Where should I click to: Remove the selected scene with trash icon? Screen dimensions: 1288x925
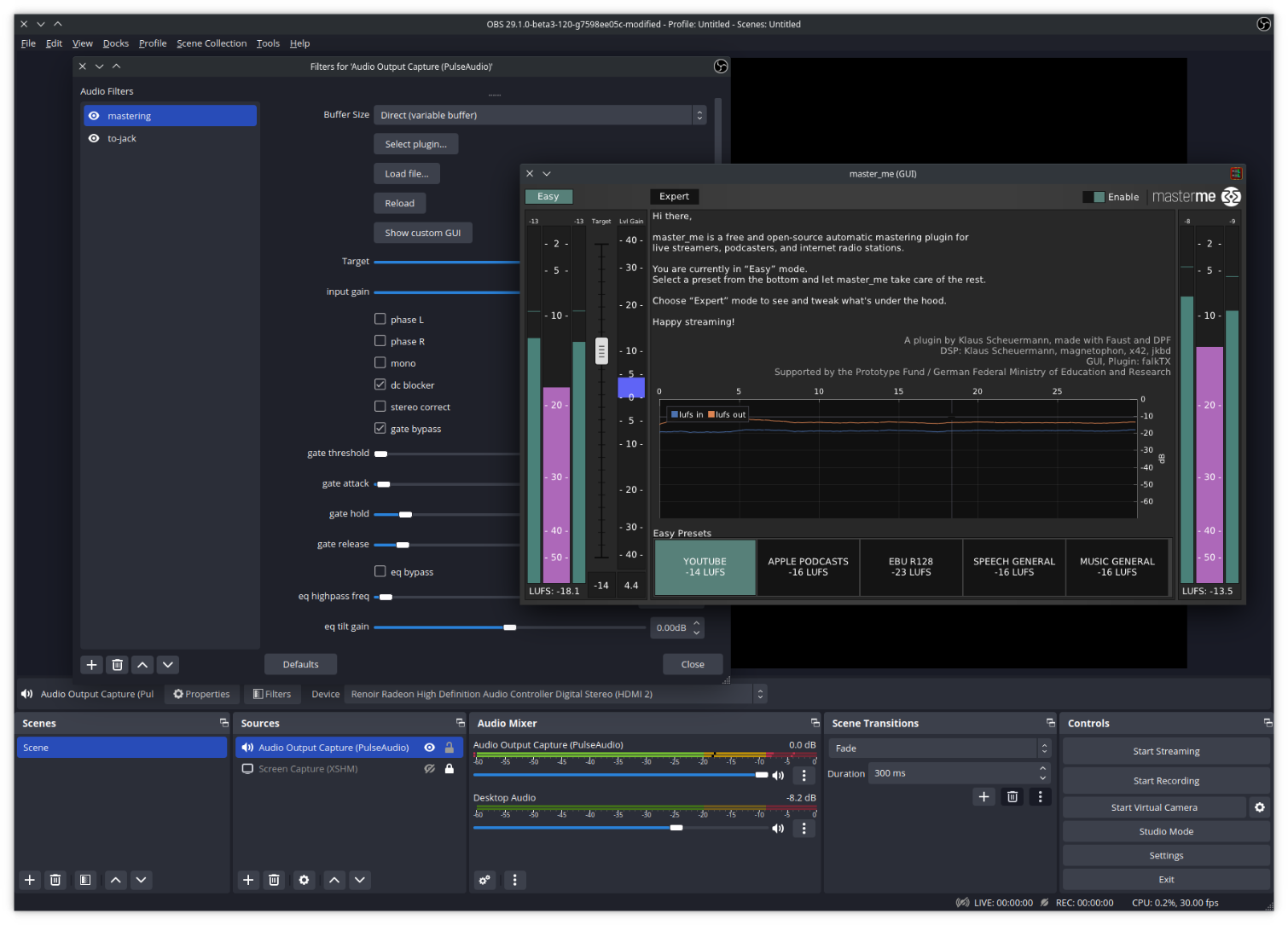point(55,880)
